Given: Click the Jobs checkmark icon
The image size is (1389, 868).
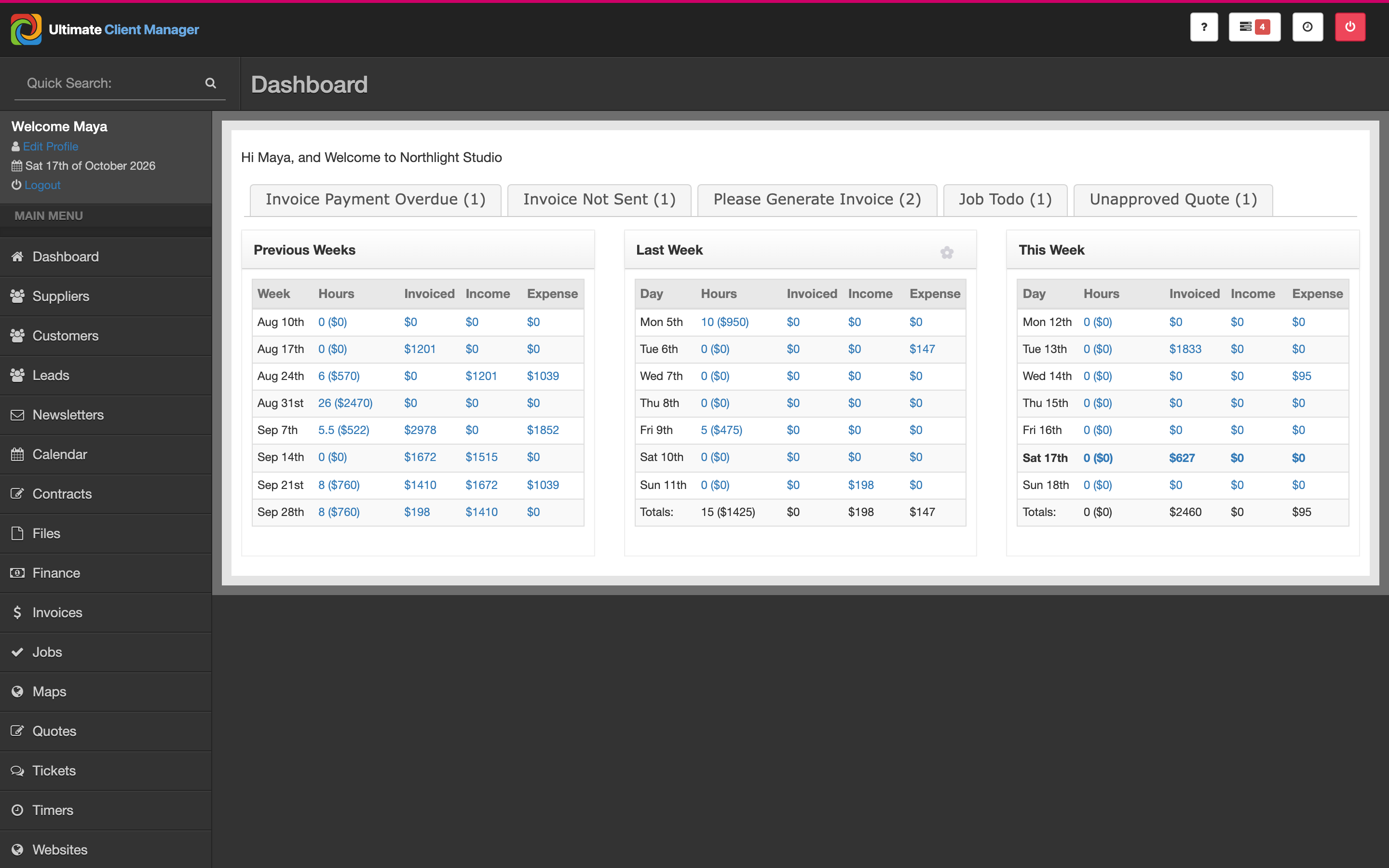Looking at the screenshot, I should 17,651.
